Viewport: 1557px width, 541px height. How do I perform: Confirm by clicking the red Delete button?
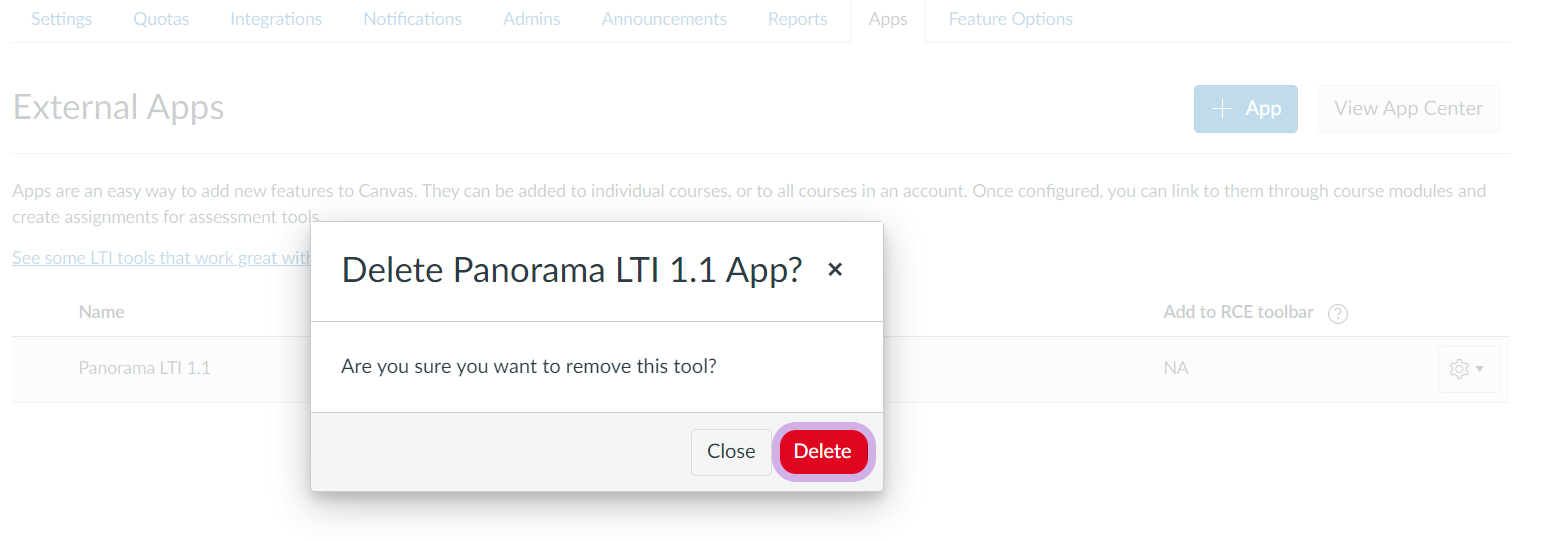[x=823, y=451]
